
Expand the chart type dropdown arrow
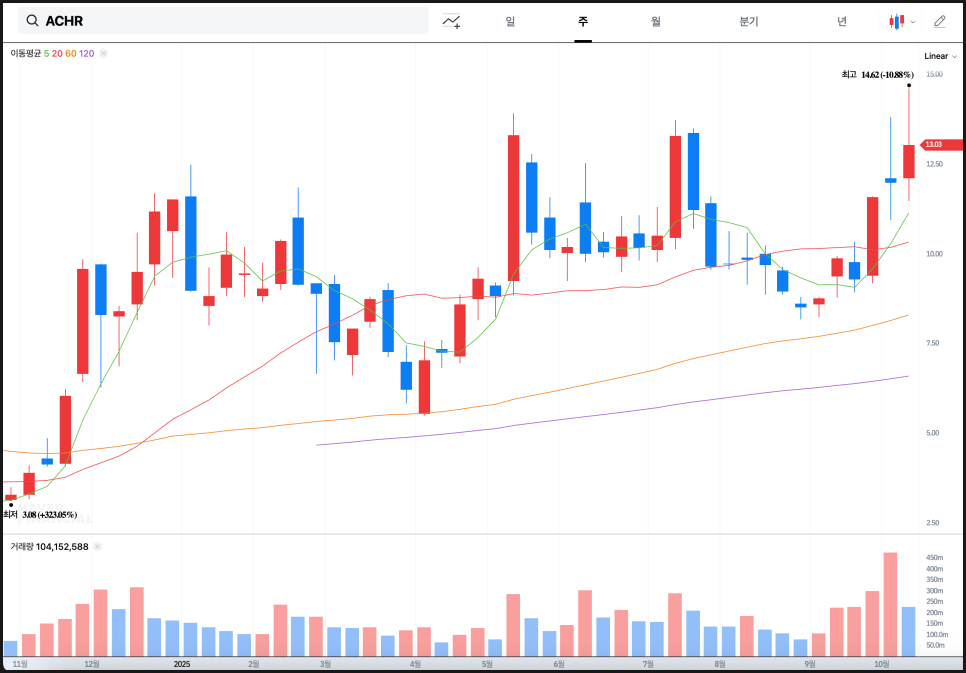pos(913,21)
